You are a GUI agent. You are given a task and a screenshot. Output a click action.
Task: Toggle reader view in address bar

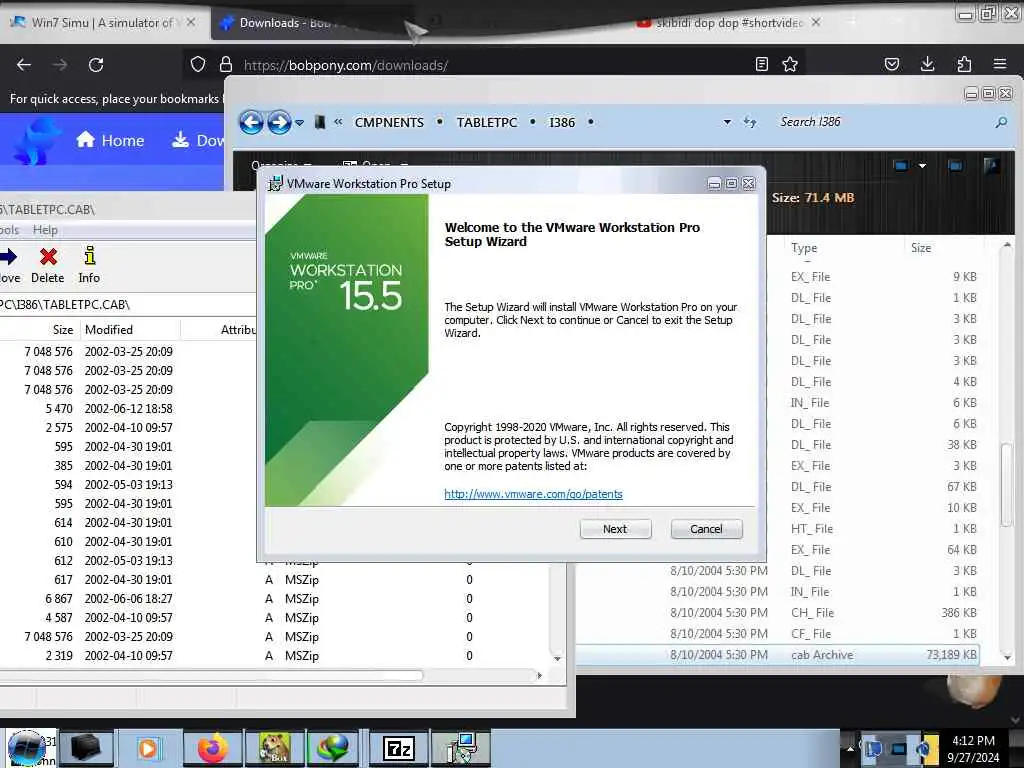click(x=761, y=64)
